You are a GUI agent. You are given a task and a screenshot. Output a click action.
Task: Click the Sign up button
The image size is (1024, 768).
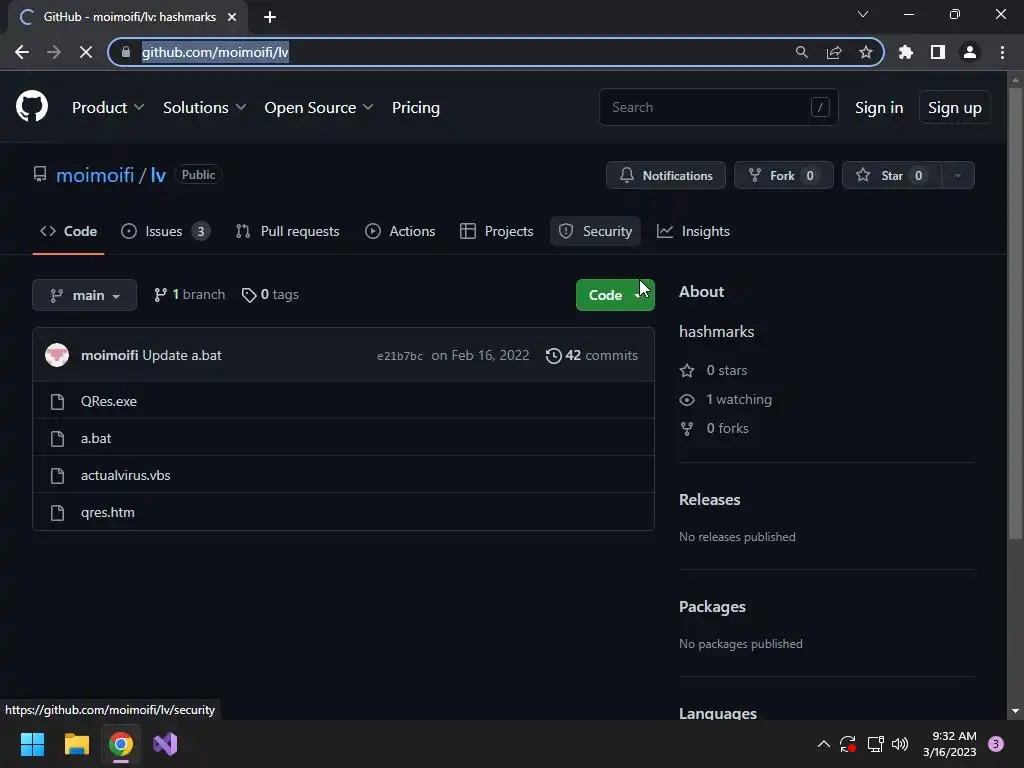[x=954, y=108]
